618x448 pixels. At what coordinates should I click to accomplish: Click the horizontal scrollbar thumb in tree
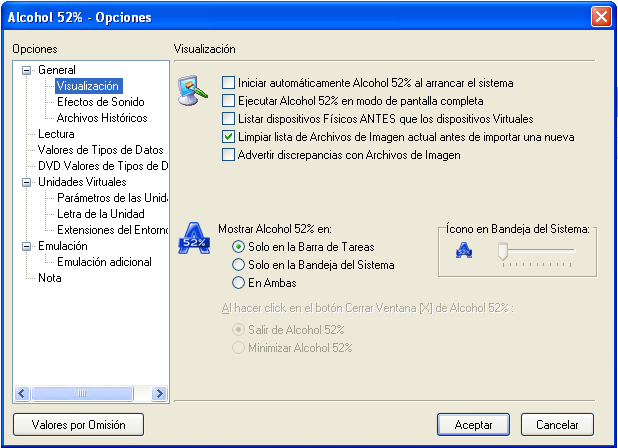pyautogui.click(x=82, y=393)
